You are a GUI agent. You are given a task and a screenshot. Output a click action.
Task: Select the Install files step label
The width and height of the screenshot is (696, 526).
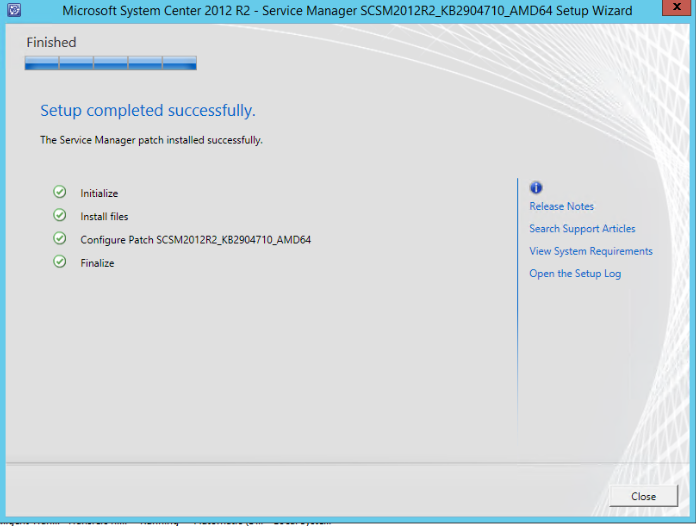click(104, 216)
